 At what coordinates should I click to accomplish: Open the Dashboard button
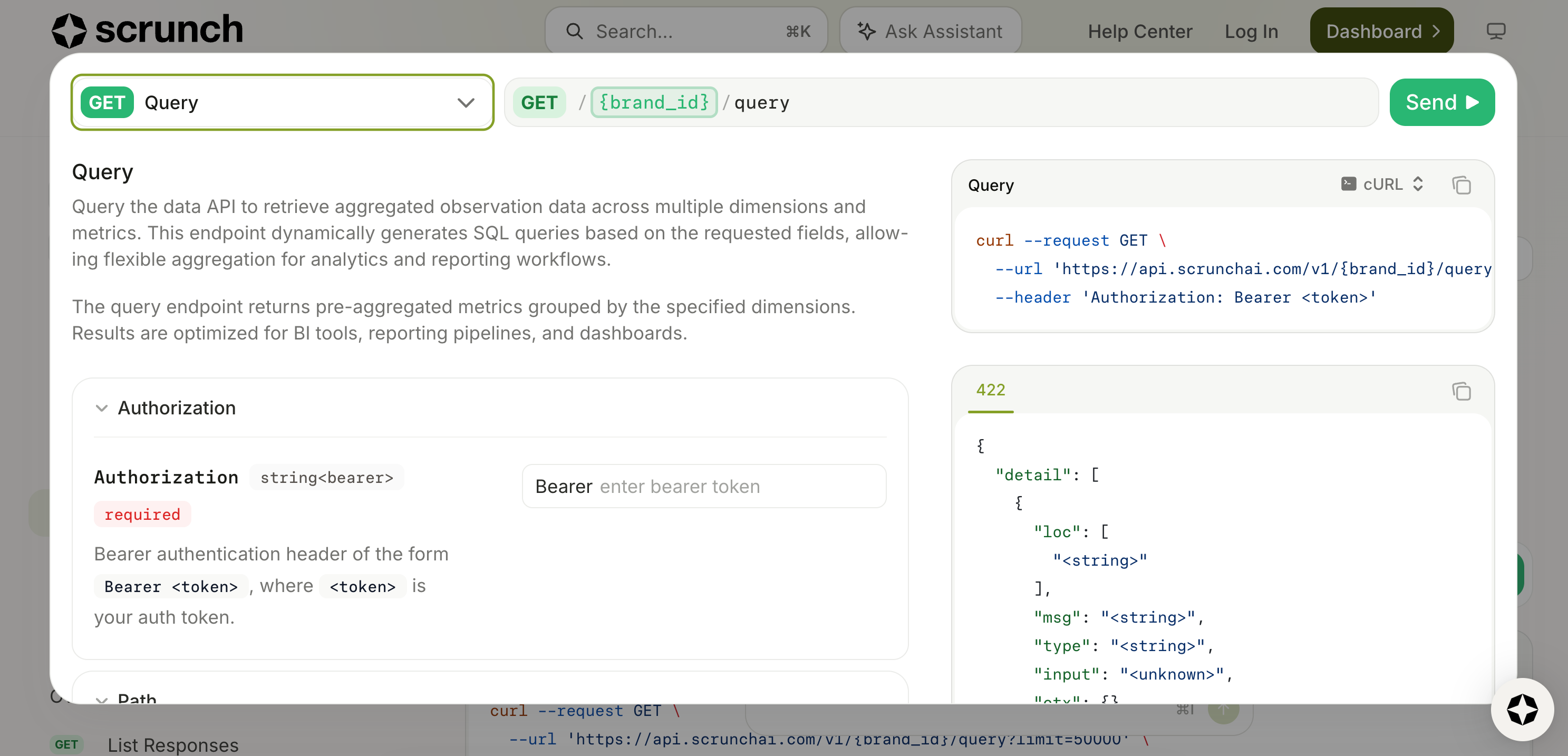[x=1381, y=31]
